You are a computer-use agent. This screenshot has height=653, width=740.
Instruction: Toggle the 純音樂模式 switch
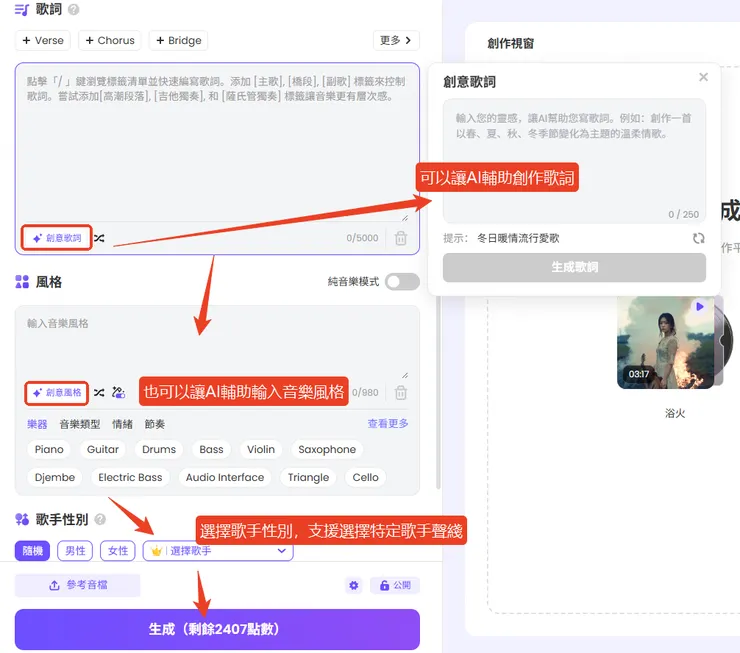(402, 282)
